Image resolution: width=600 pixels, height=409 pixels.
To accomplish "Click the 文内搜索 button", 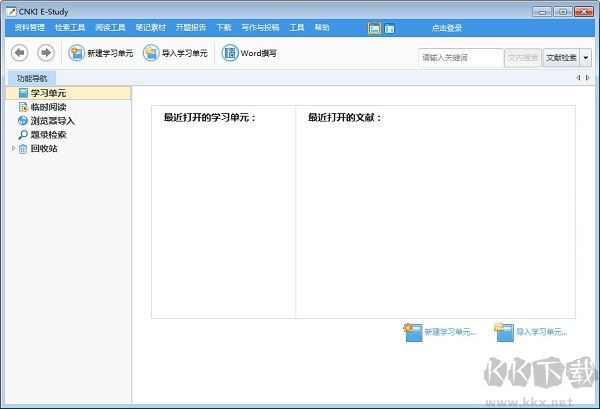I will [x=523, y=58].
